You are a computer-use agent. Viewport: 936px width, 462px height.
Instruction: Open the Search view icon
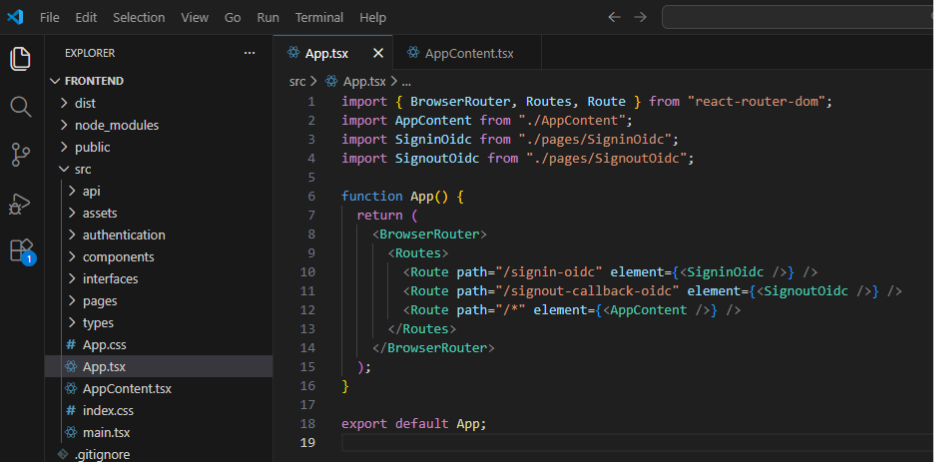coord(21,106)
